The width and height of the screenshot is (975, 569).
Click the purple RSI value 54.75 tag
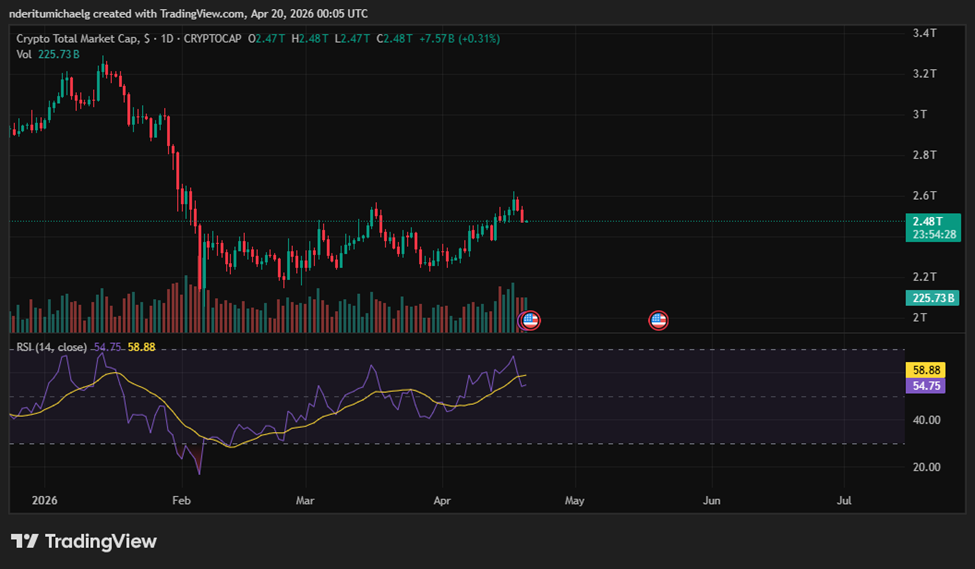[x=925, y=386]
